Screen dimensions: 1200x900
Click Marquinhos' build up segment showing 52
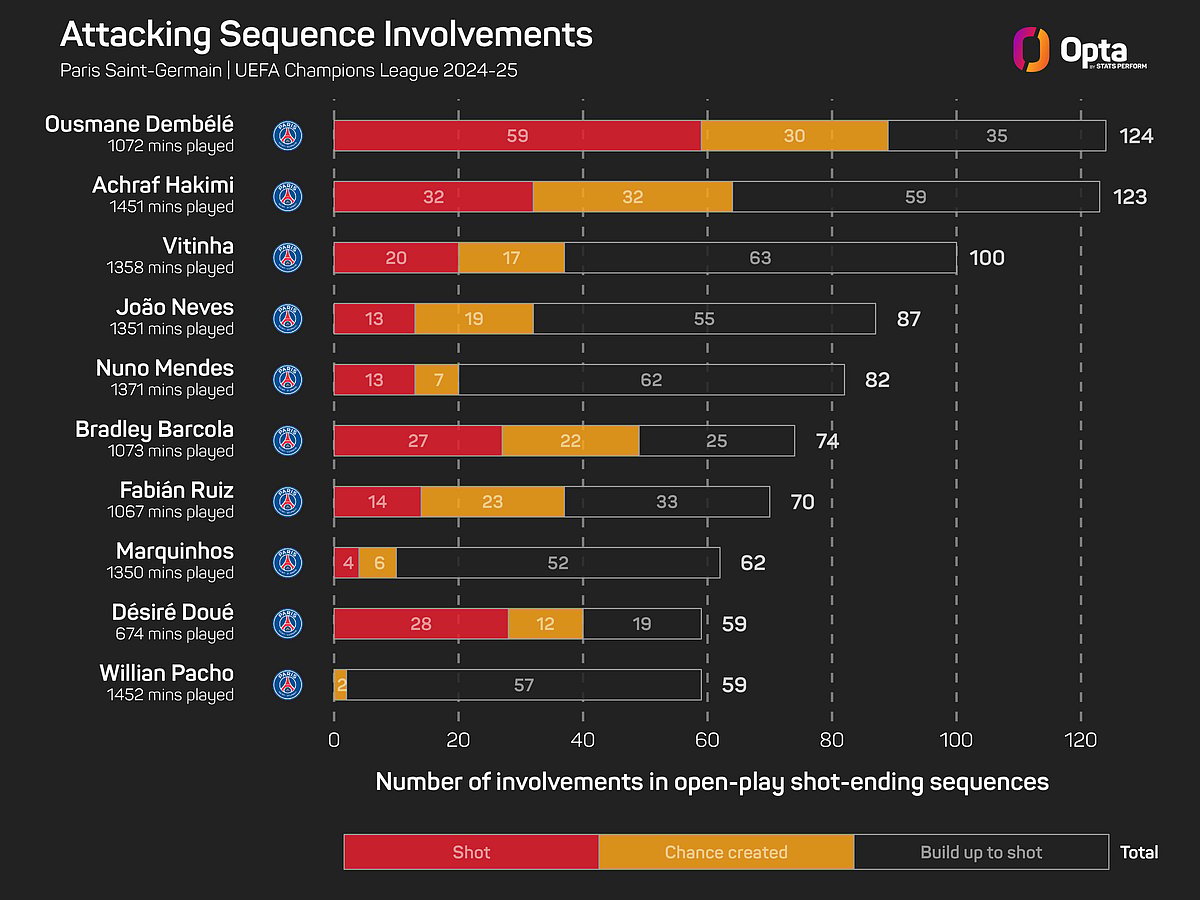tap(558, 563)
